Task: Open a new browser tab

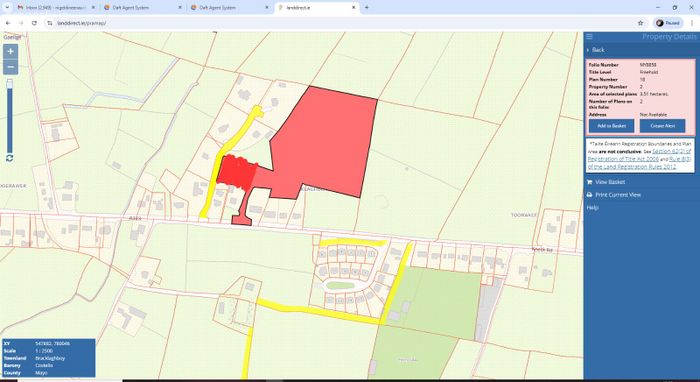Action: click(x=367, y=8)
